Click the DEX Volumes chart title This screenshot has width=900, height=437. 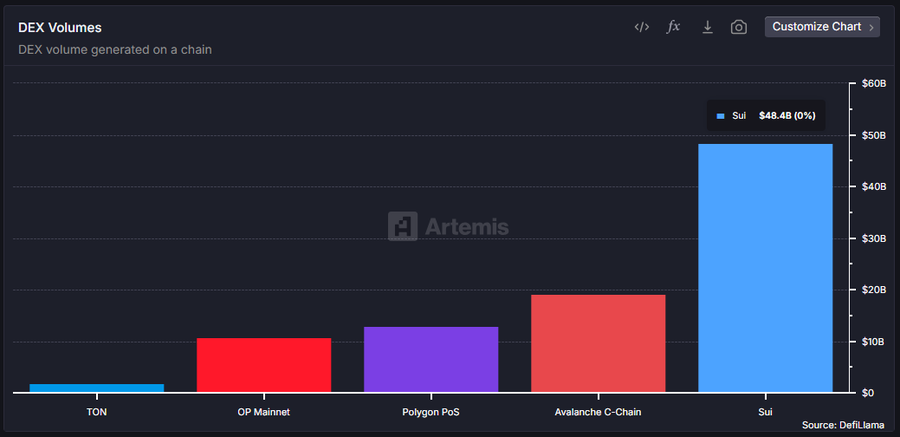(60, 28)
